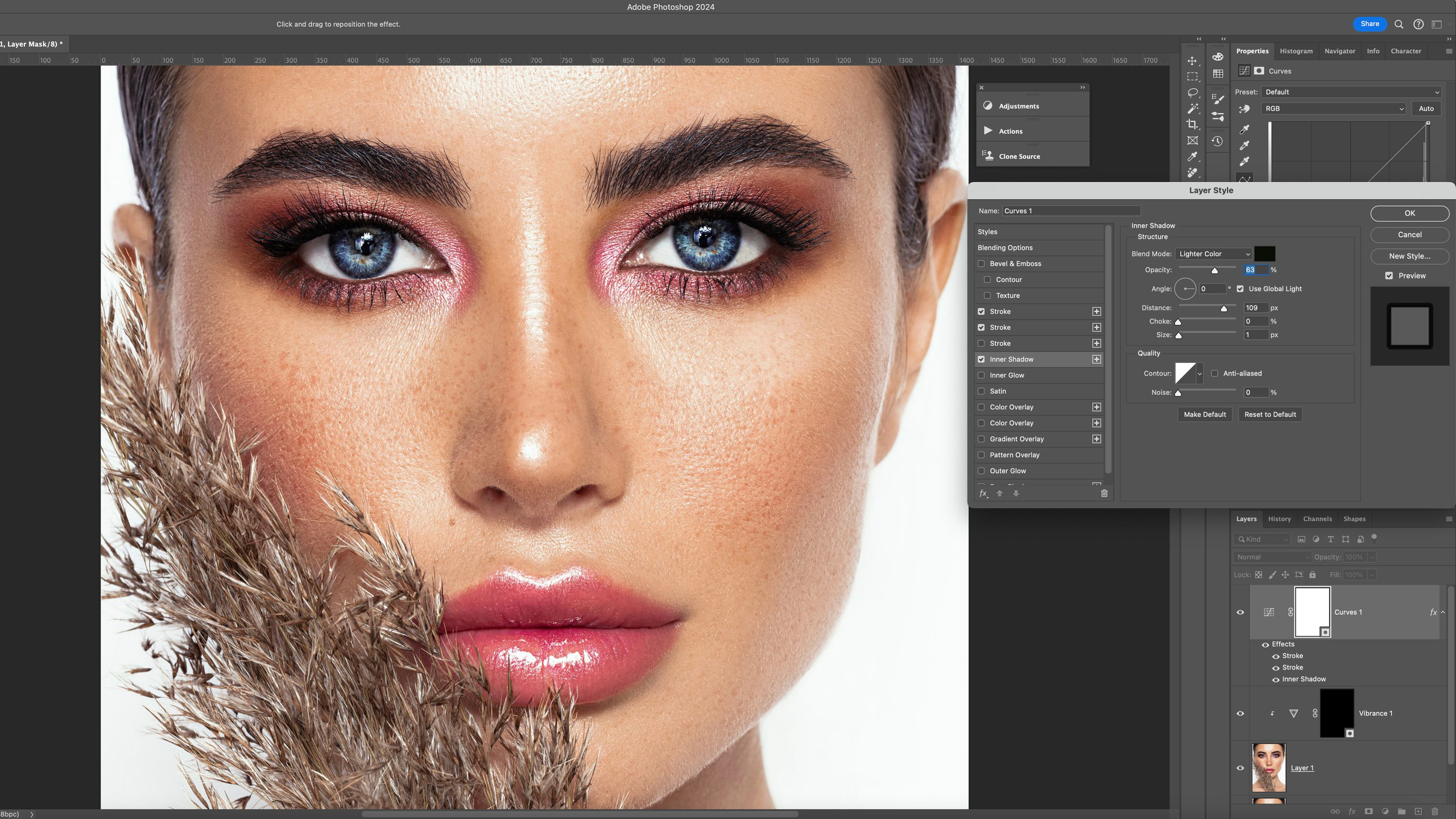The width and height of the screenshot is (1456, 819).
Task: Select the Rectangular Marquee tool
Action: [x=1192, y=76]
